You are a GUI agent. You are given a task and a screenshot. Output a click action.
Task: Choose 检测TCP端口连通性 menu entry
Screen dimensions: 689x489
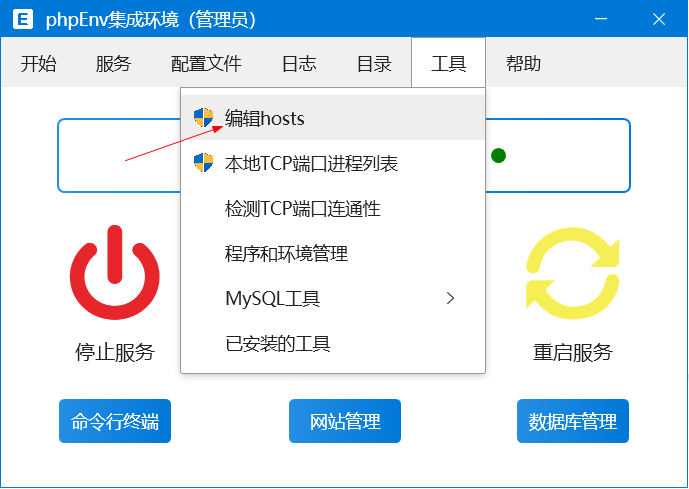[x=333, y=208]
